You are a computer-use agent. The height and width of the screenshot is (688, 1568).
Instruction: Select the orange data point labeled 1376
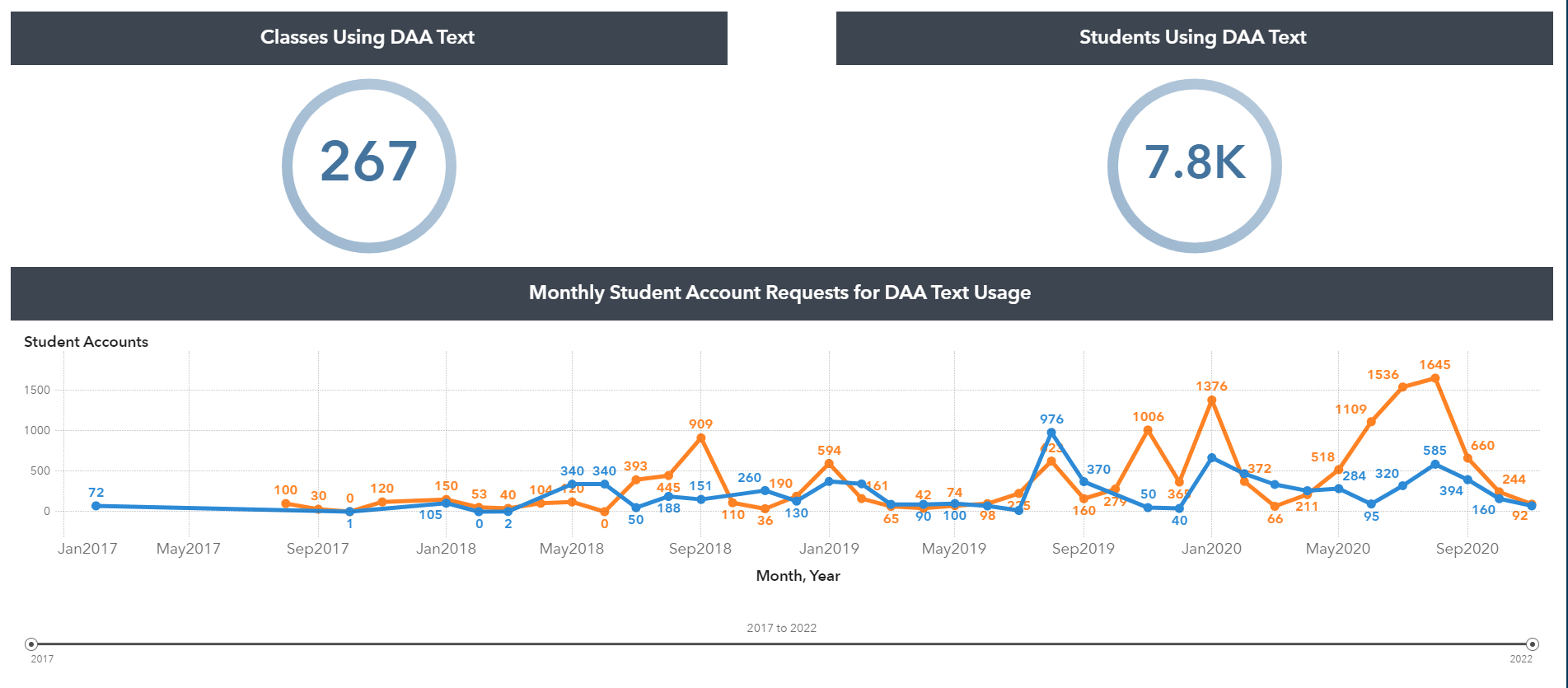[1211, 400]
